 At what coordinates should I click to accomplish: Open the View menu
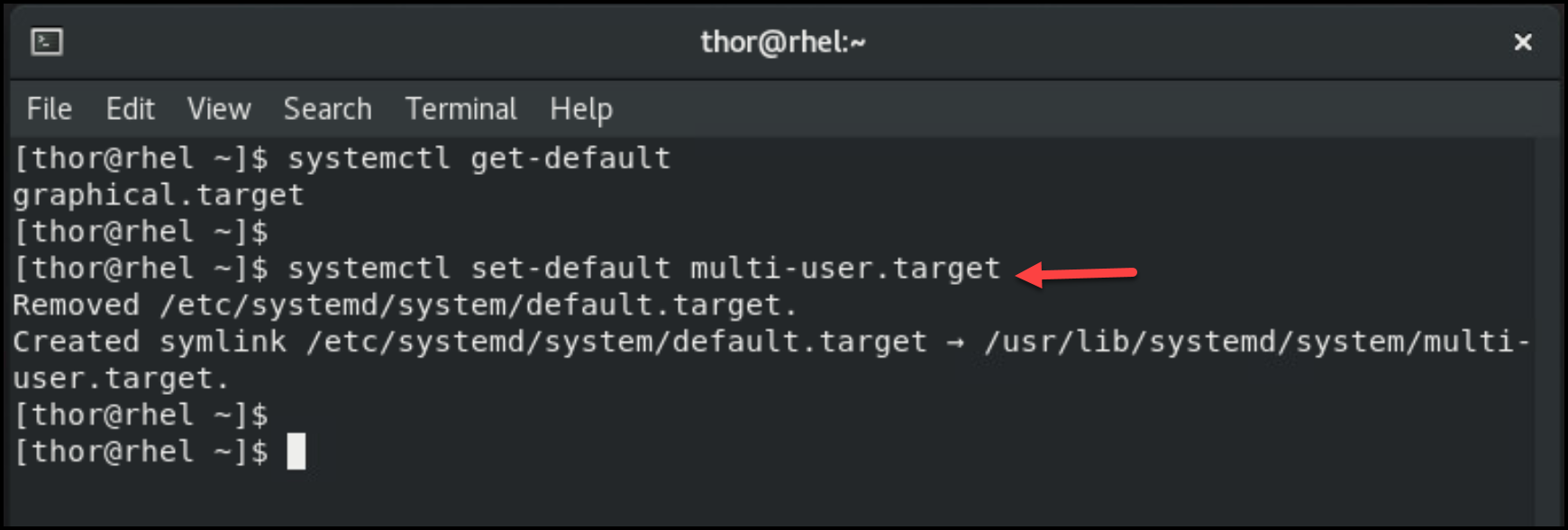pos(219,109)
